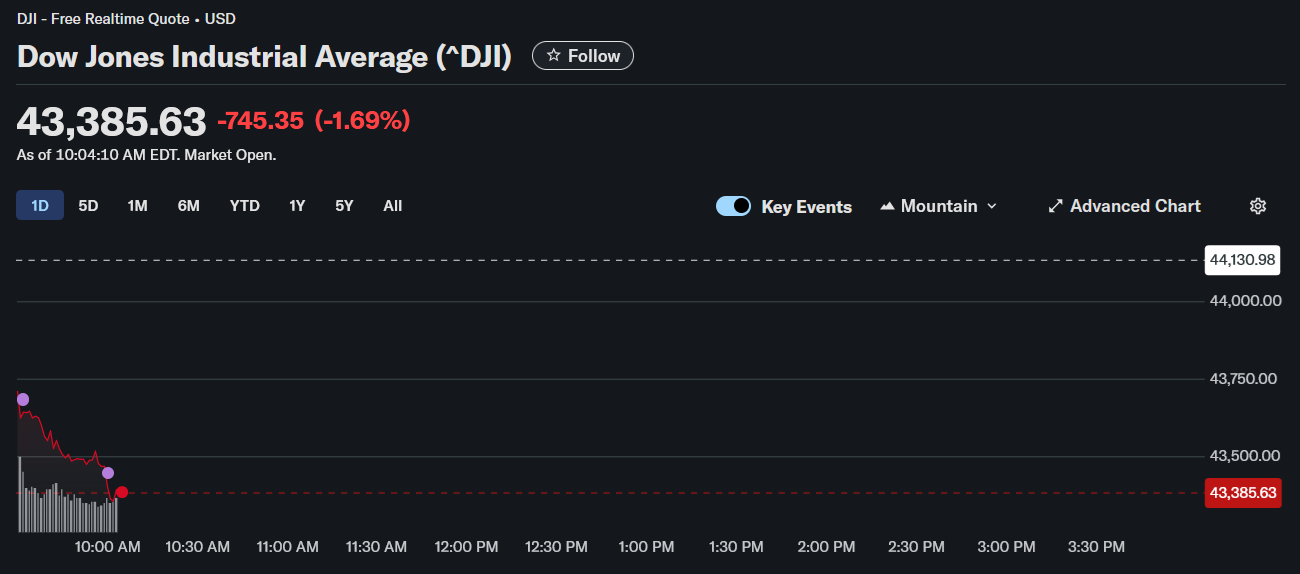Click the 10:00 AM time axis label
The height and width of the screenshot is (574, 1300).
[108, 547]
